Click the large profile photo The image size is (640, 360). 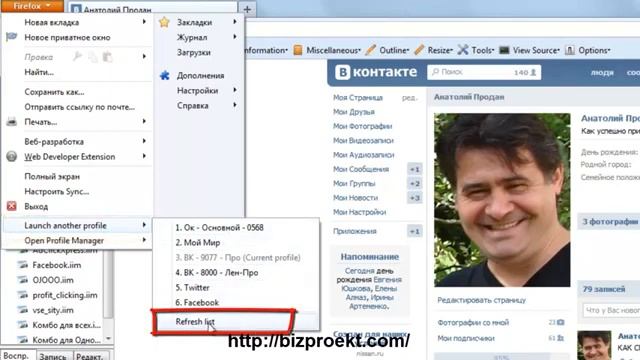[502, 200]
